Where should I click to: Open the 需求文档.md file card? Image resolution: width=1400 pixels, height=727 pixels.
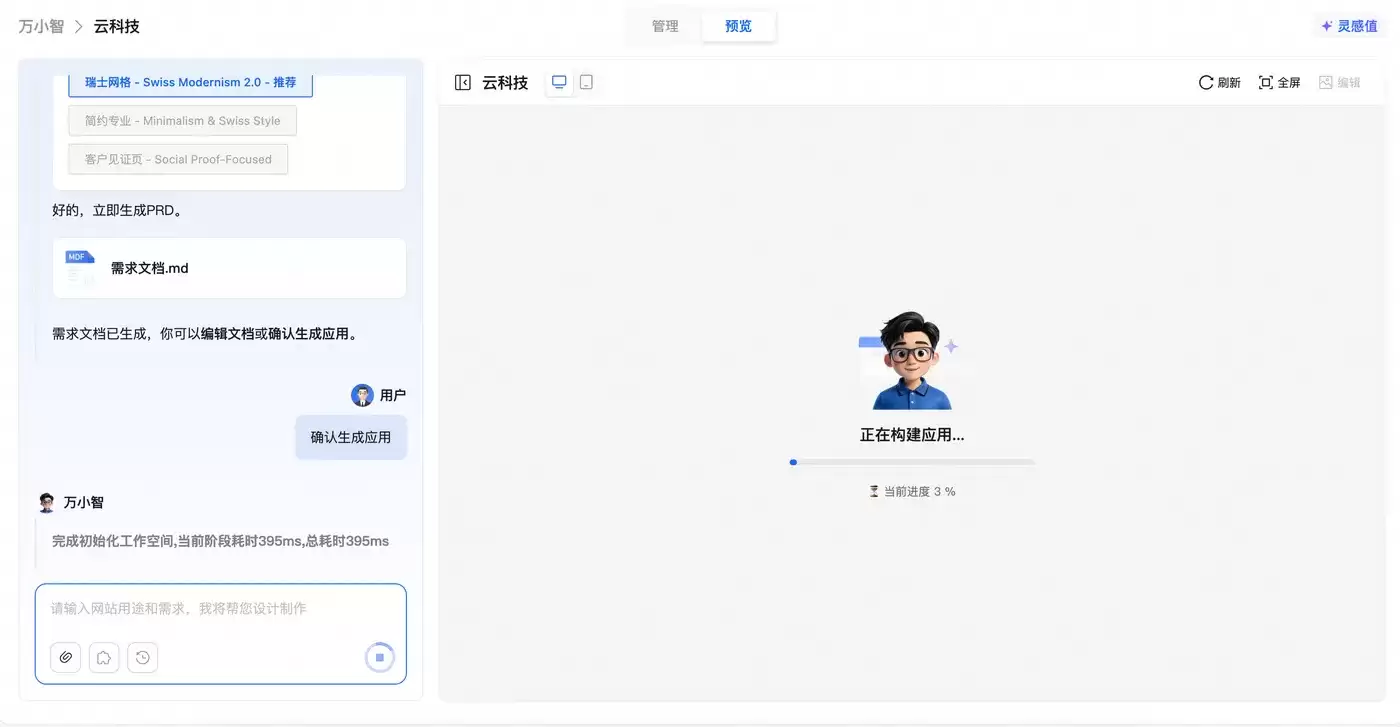point(229,268)
